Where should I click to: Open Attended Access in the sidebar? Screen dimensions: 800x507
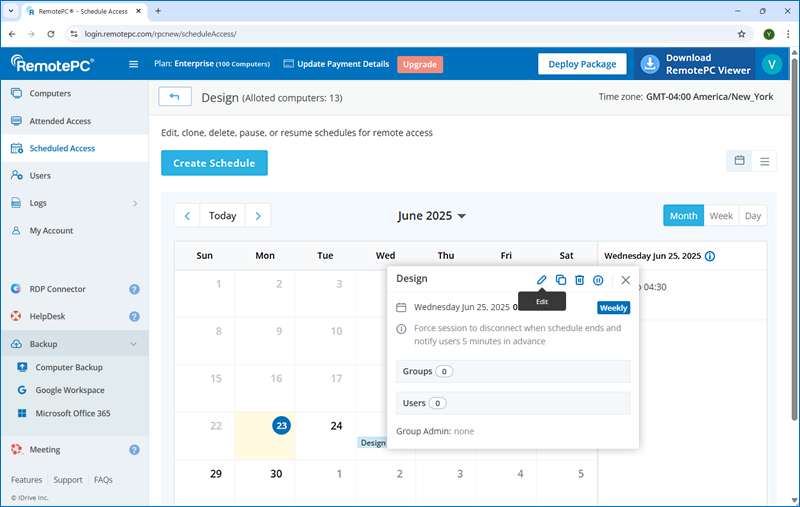point(60,121)
